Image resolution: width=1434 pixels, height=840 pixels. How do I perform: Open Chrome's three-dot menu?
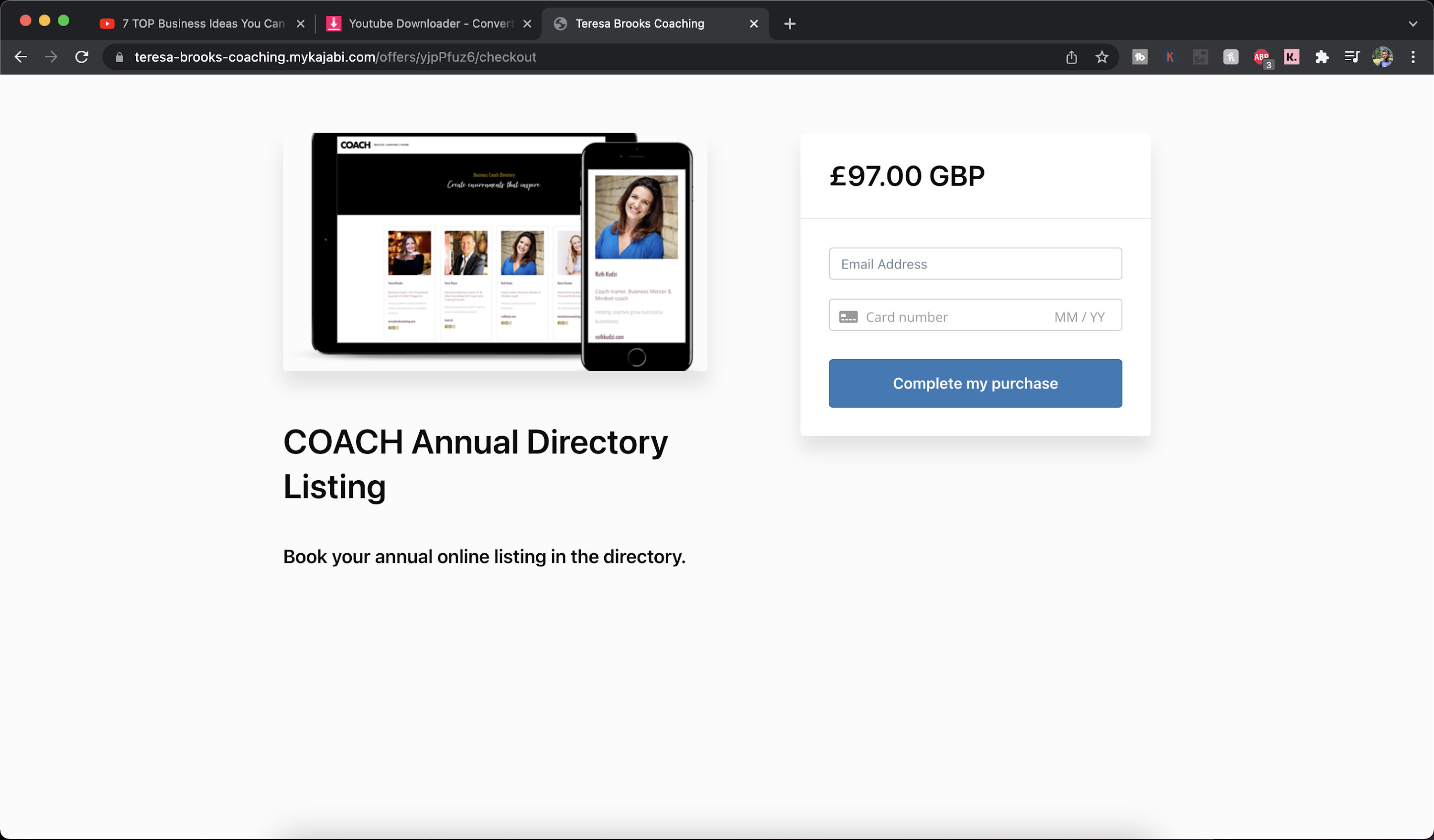[1413, 57]
